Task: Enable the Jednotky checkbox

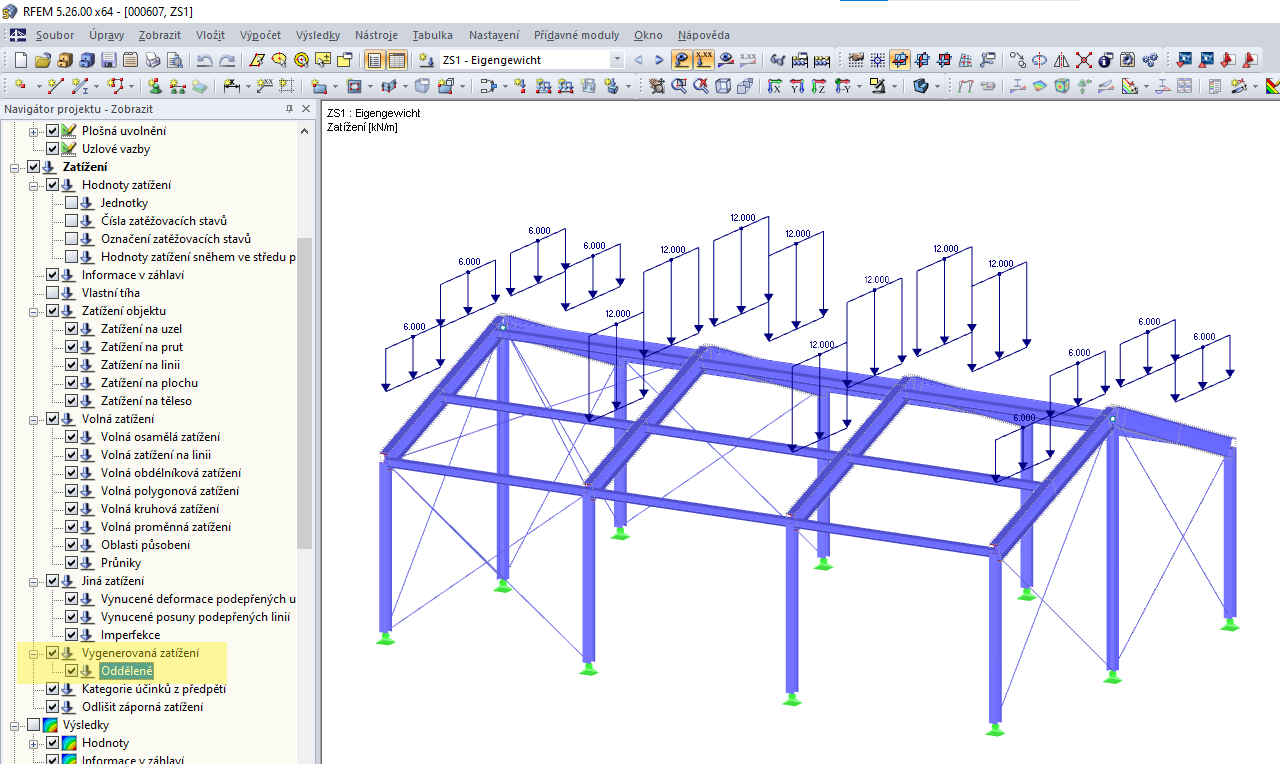Action: (71, 203)
